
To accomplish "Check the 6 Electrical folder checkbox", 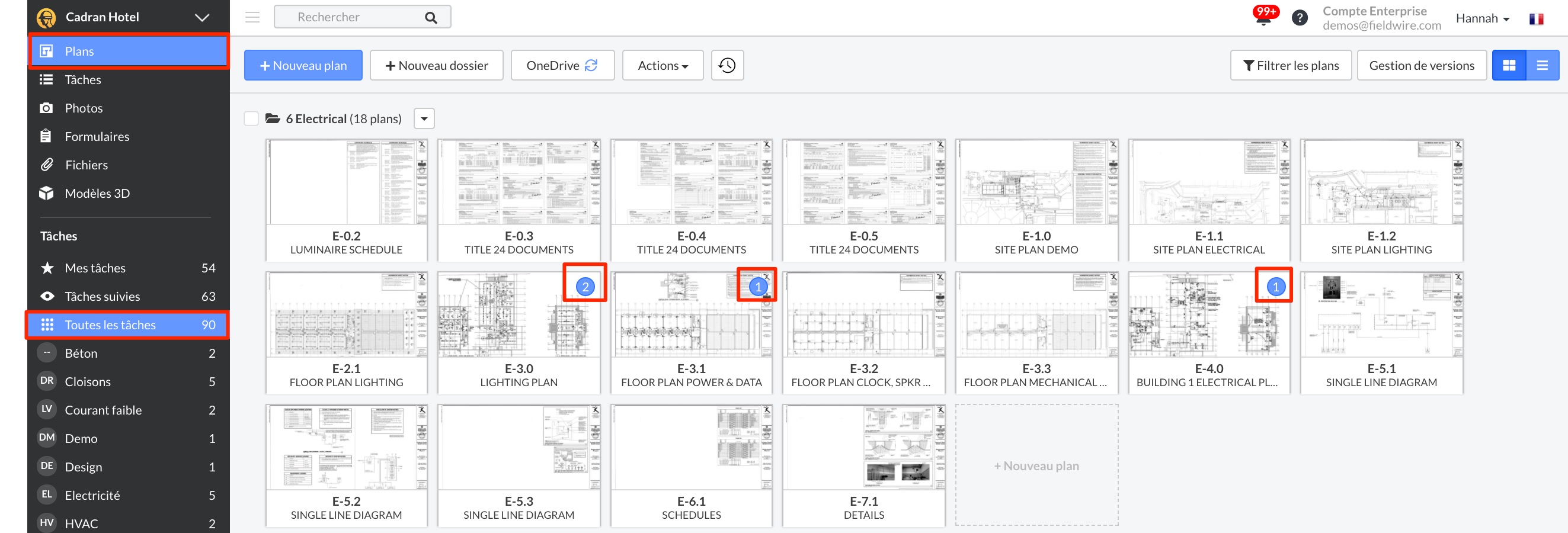I will point(251,118).
